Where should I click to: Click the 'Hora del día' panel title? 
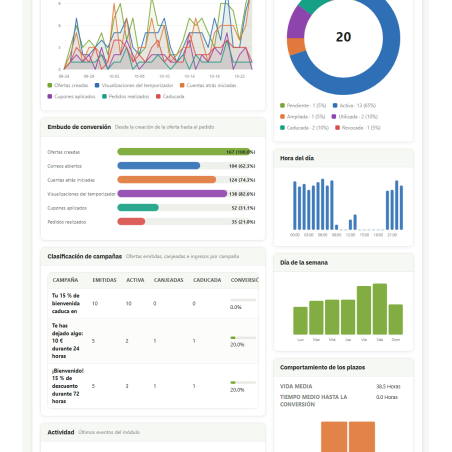[297, 158]
